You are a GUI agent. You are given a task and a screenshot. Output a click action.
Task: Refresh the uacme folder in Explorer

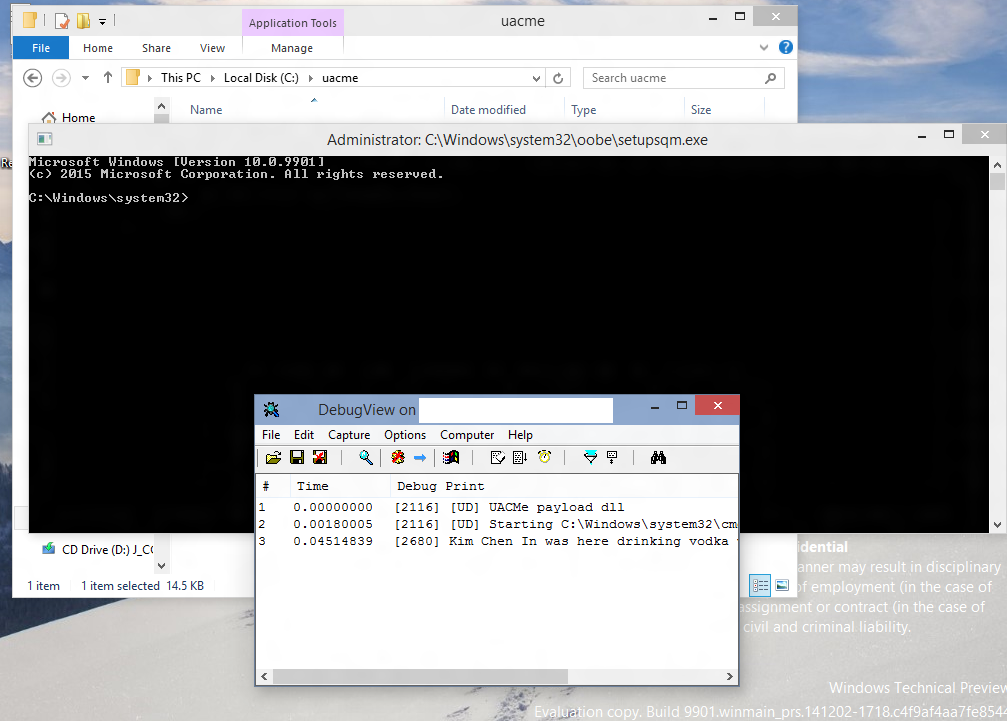[x=558, y=78]
